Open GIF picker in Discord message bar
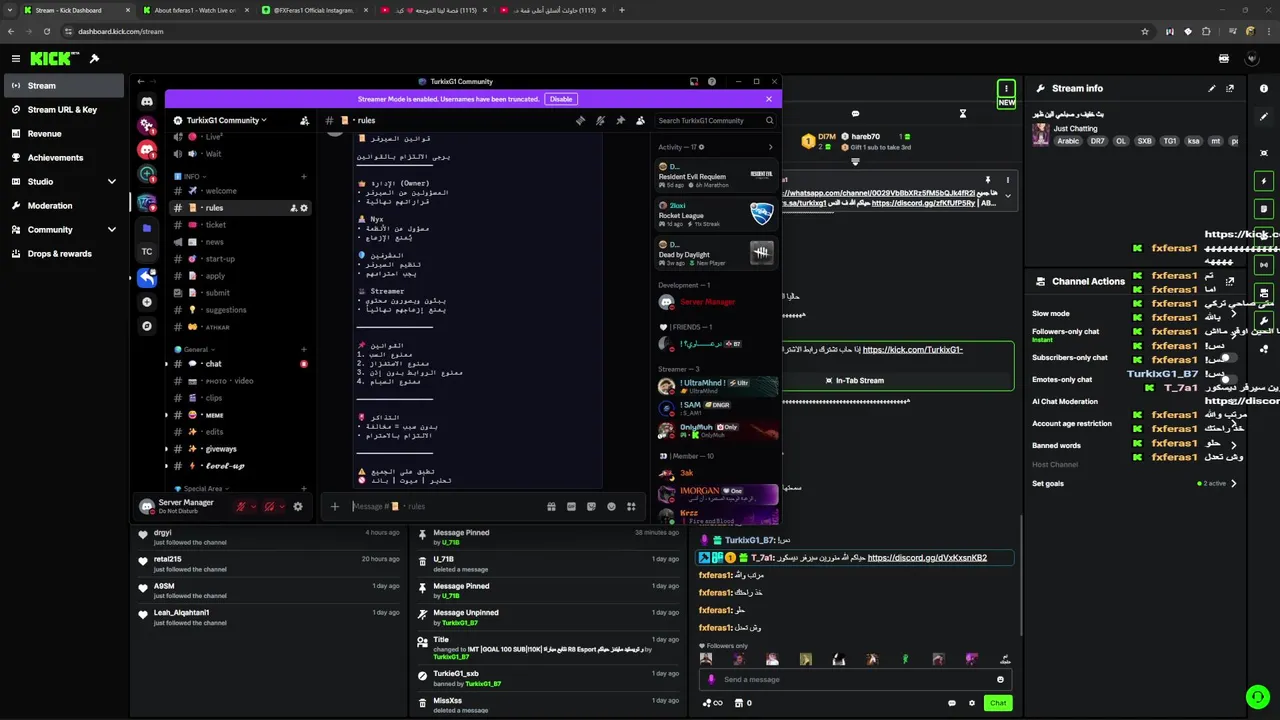This screenshot has height=720, width=1280. (571, 507)
